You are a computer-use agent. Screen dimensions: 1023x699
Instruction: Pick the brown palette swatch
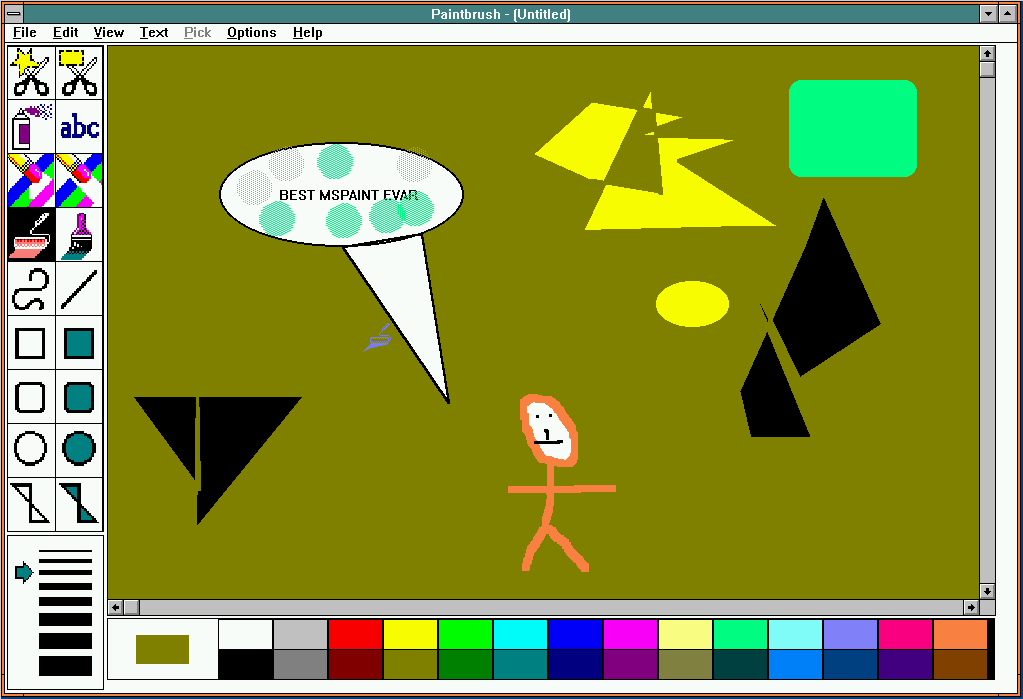[960, 664]
